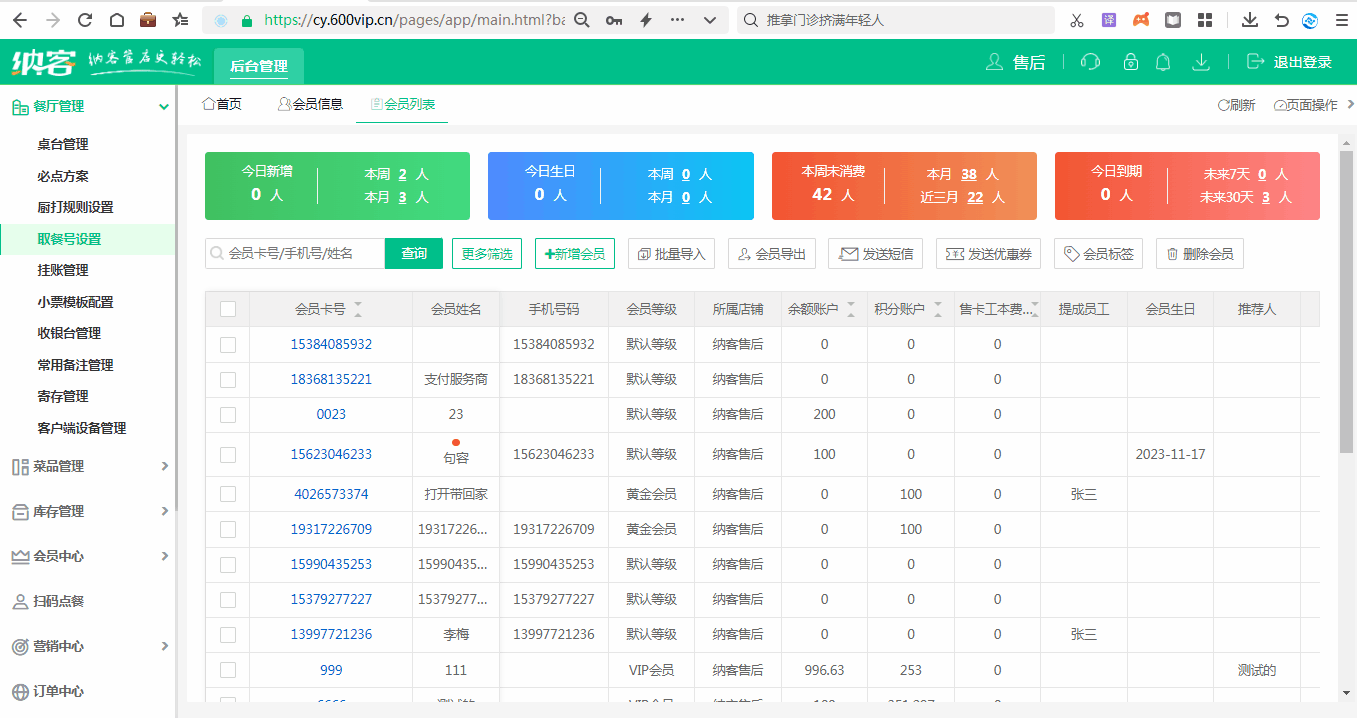Viewport: 1357px width, 718px height.
Task: Toggle the select-all checkbox in table header
Action: [227, 309]
